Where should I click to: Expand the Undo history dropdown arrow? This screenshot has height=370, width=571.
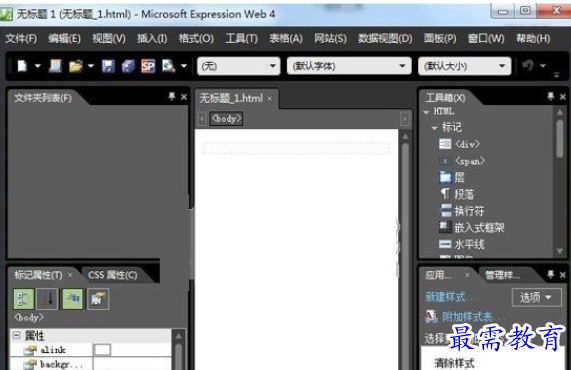543,66
